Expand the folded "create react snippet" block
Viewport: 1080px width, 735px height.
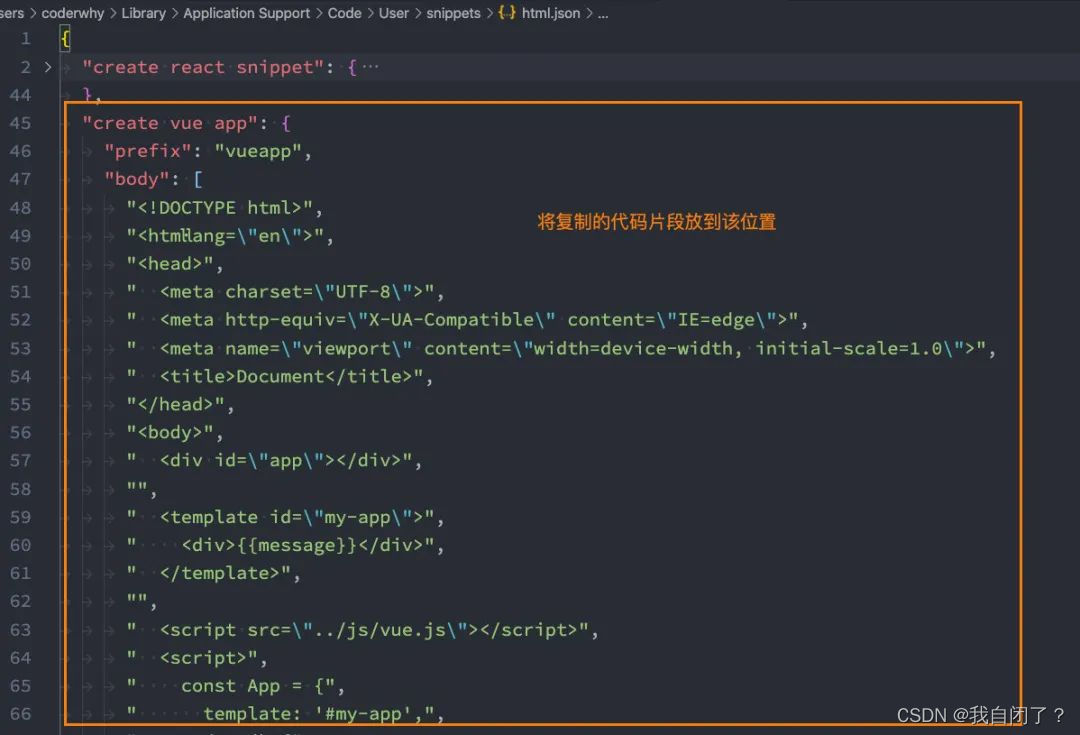pos(48,68)
